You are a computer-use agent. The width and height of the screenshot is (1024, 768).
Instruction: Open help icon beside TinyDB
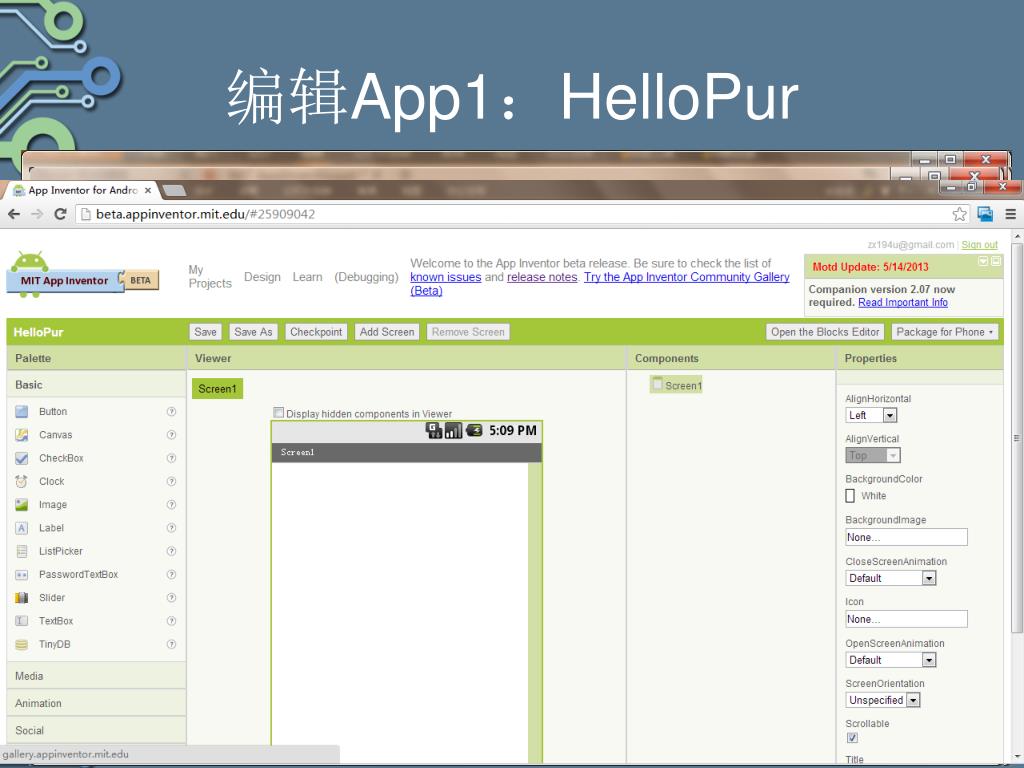[x=171, y=645]
